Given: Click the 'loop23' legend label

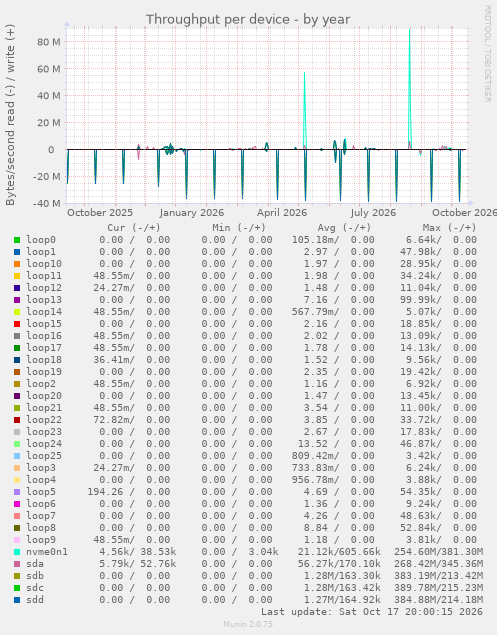Looking at the screenshot, I should [x=44, y=432].
